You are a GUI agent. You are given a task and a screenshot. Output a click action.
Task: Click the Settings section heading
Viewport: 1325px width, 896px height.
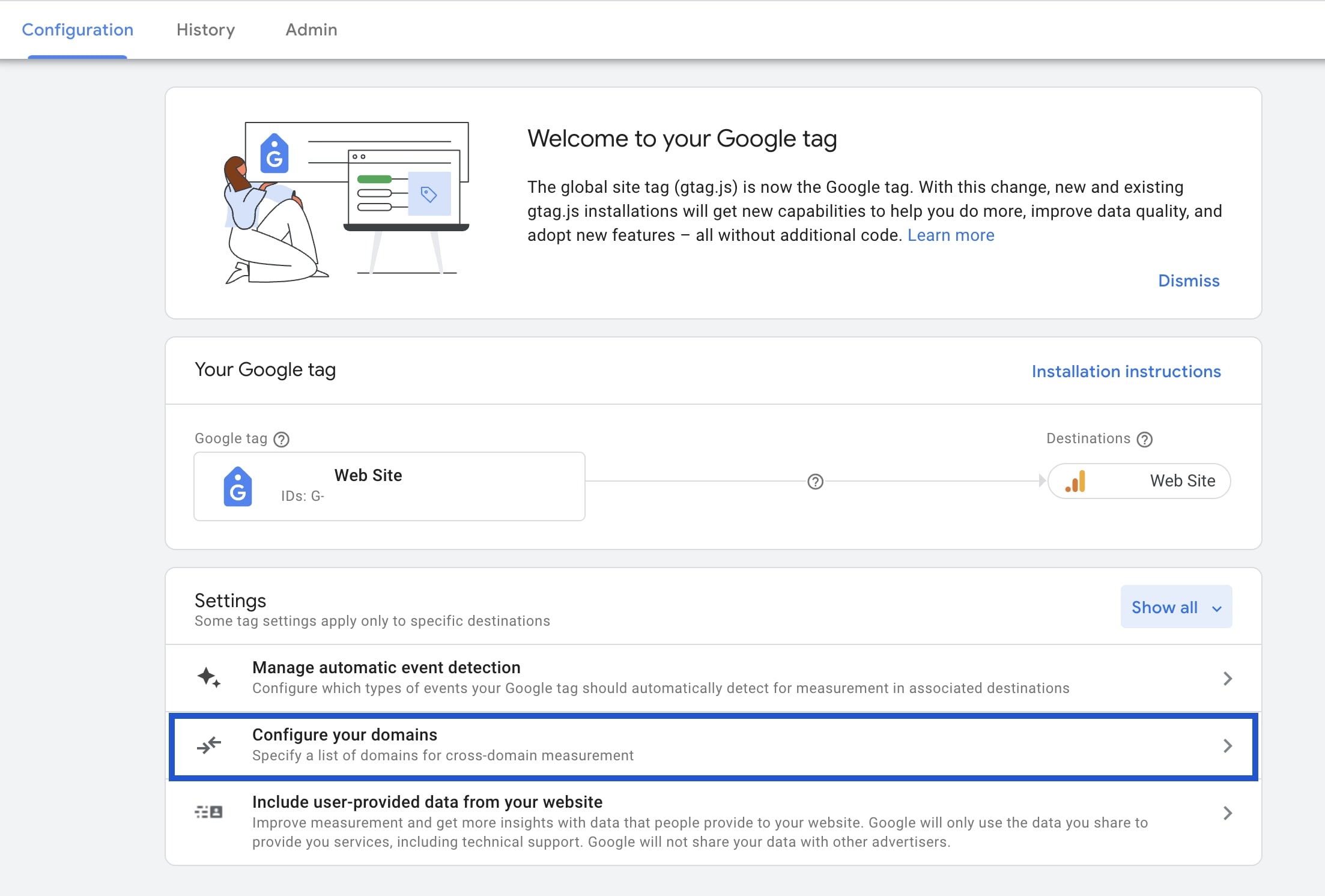pos(230,601)
